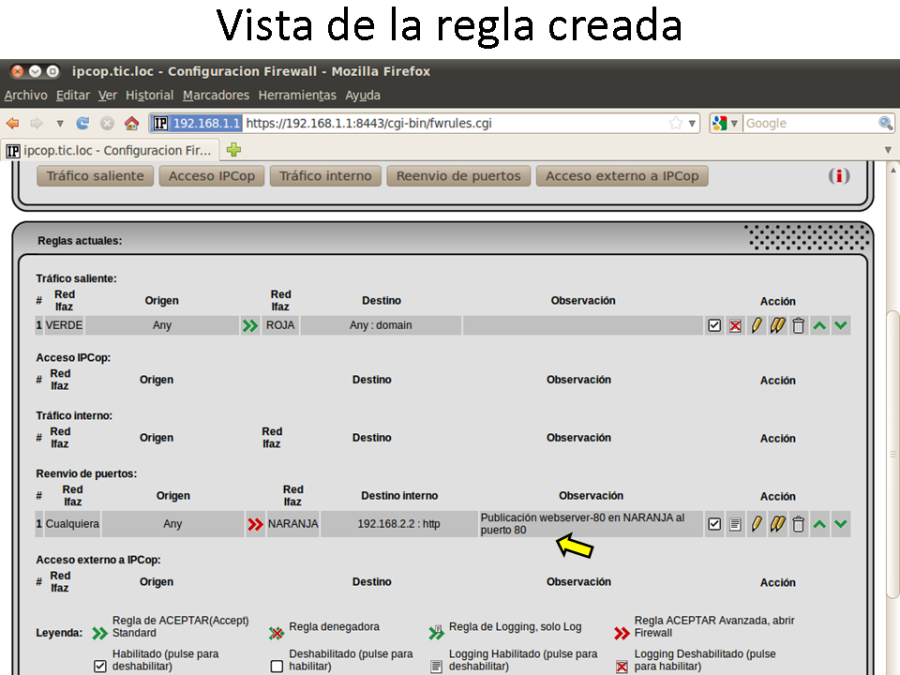Move the webserver forwarding rule down with green arrow

click(x=842, y=524)
